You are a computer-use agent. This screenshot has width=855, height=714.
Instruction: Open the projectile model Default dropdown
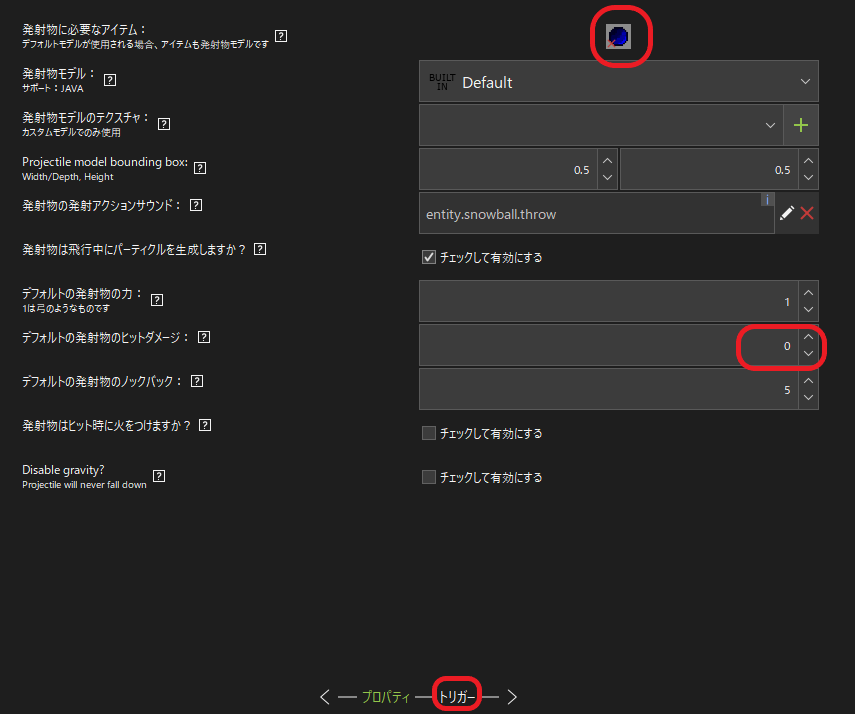tap(618, 82)
